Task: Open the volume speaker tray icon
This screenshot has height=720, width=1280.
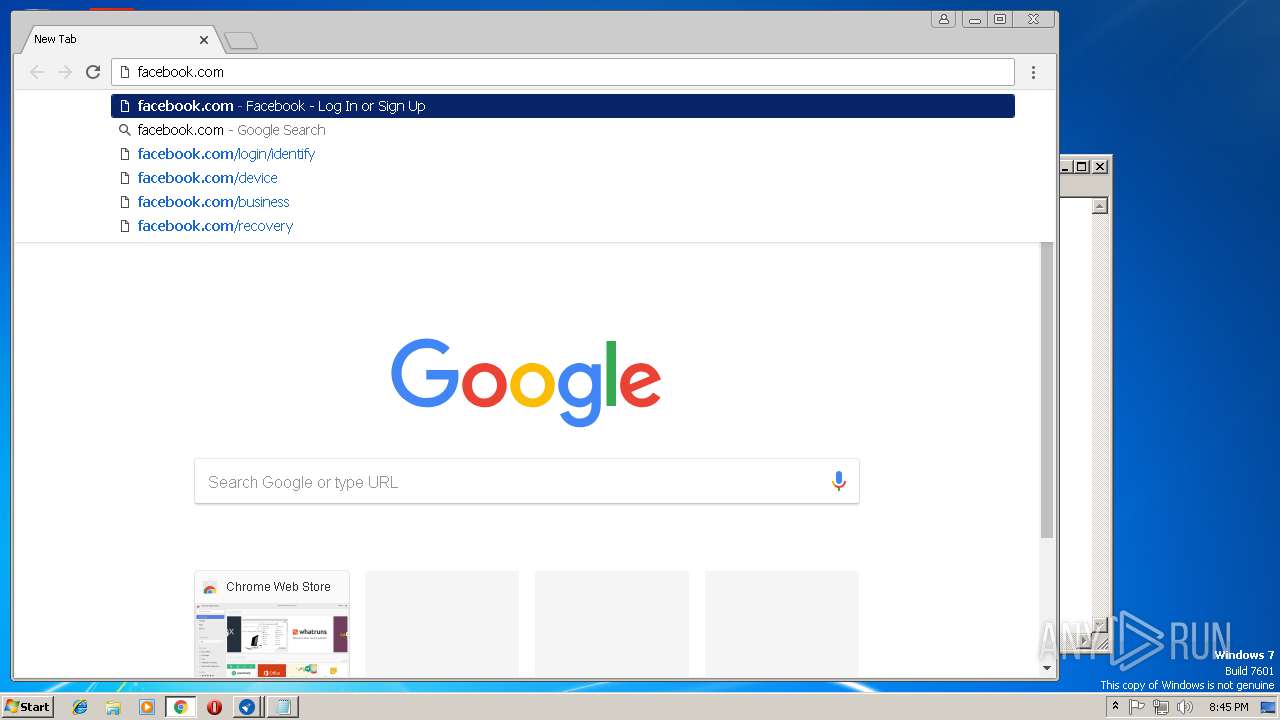Action: pos(1185,707)
